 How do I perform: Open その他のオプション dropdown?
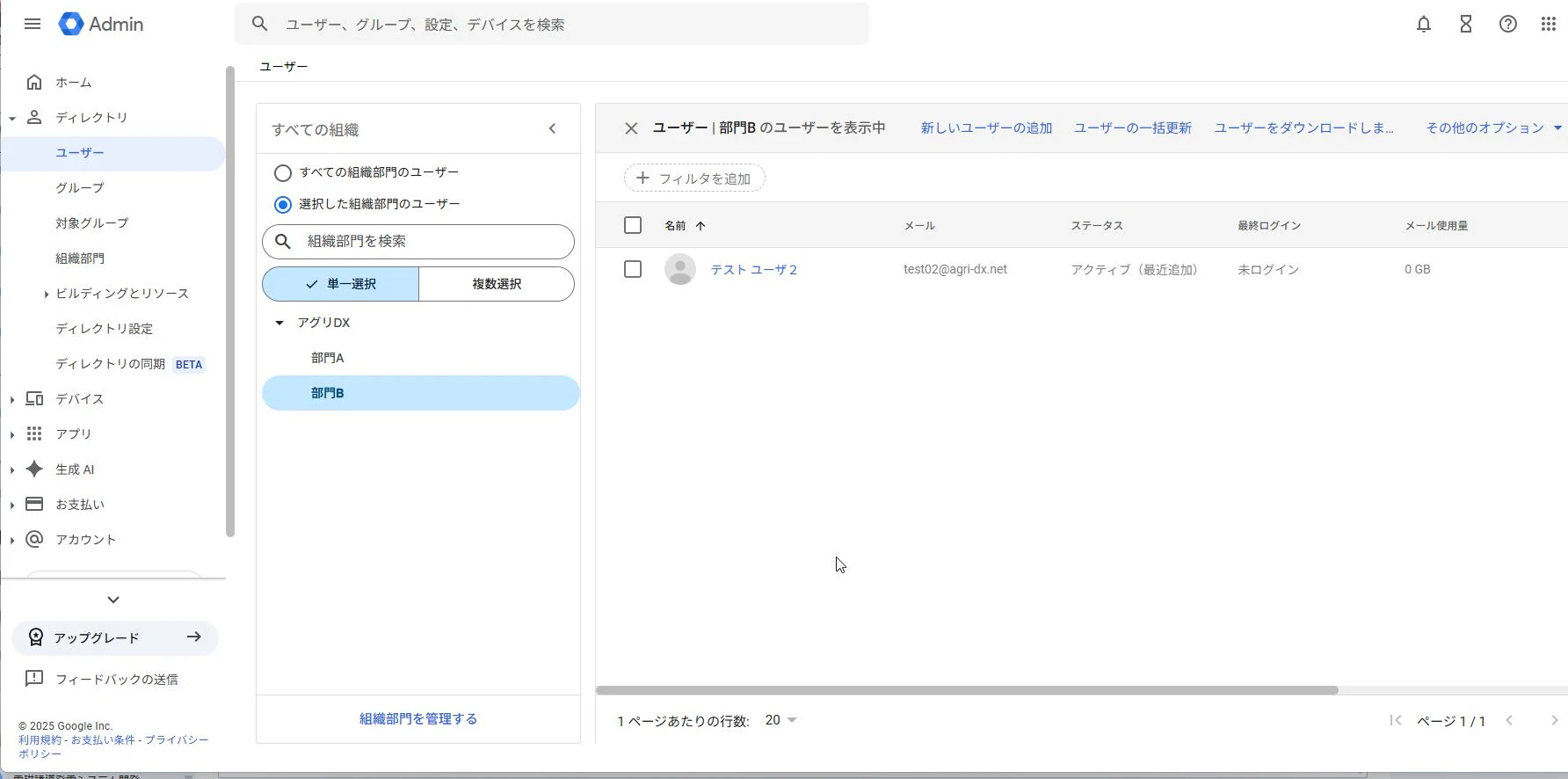[1493, 127]
